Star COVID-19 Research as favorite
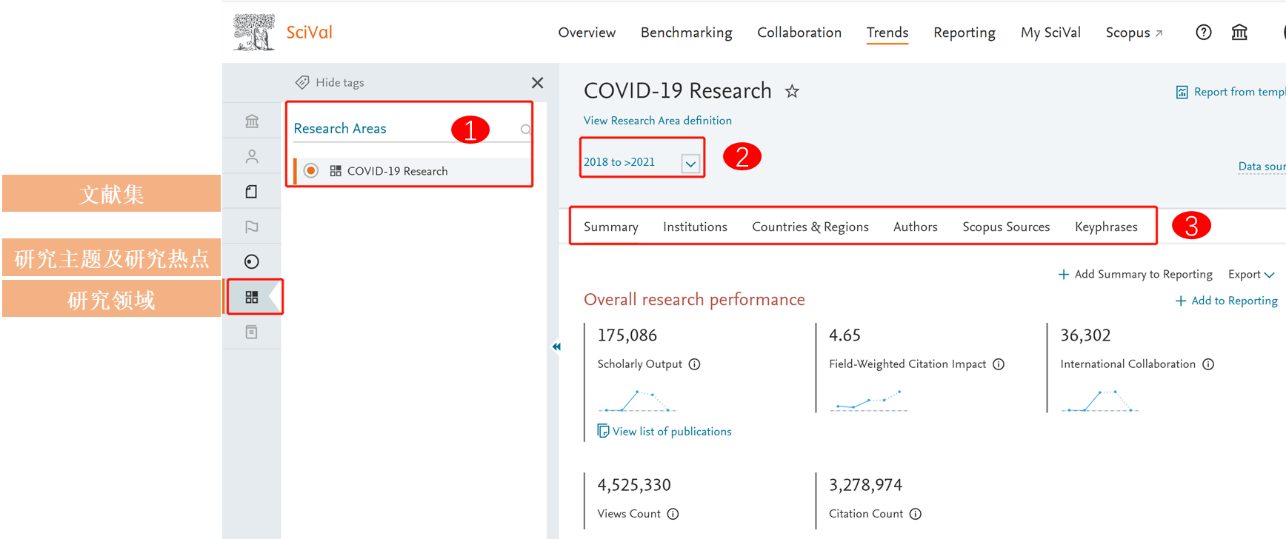 792,92
